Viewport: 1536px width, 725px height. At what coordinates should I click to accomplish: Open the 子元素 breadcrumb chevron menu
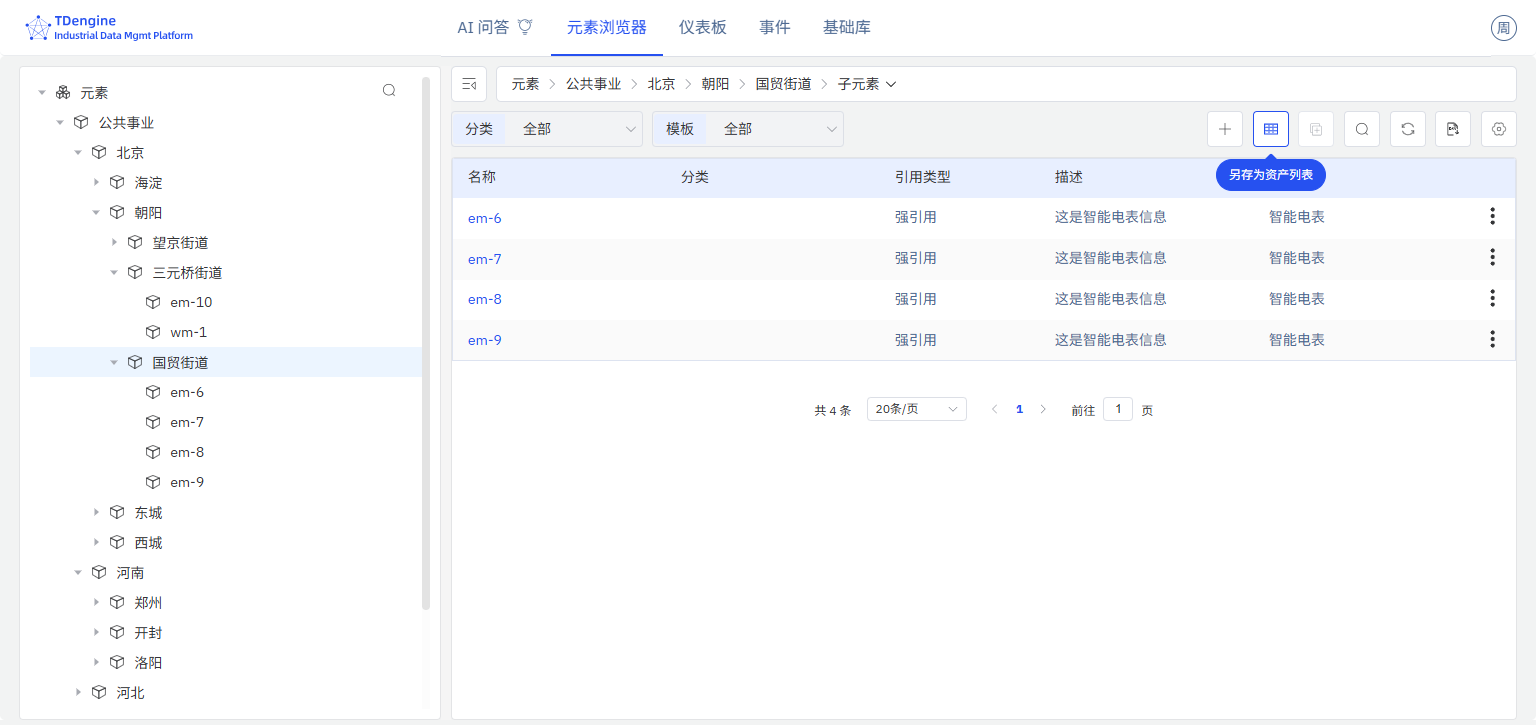(x=893, y=84)
